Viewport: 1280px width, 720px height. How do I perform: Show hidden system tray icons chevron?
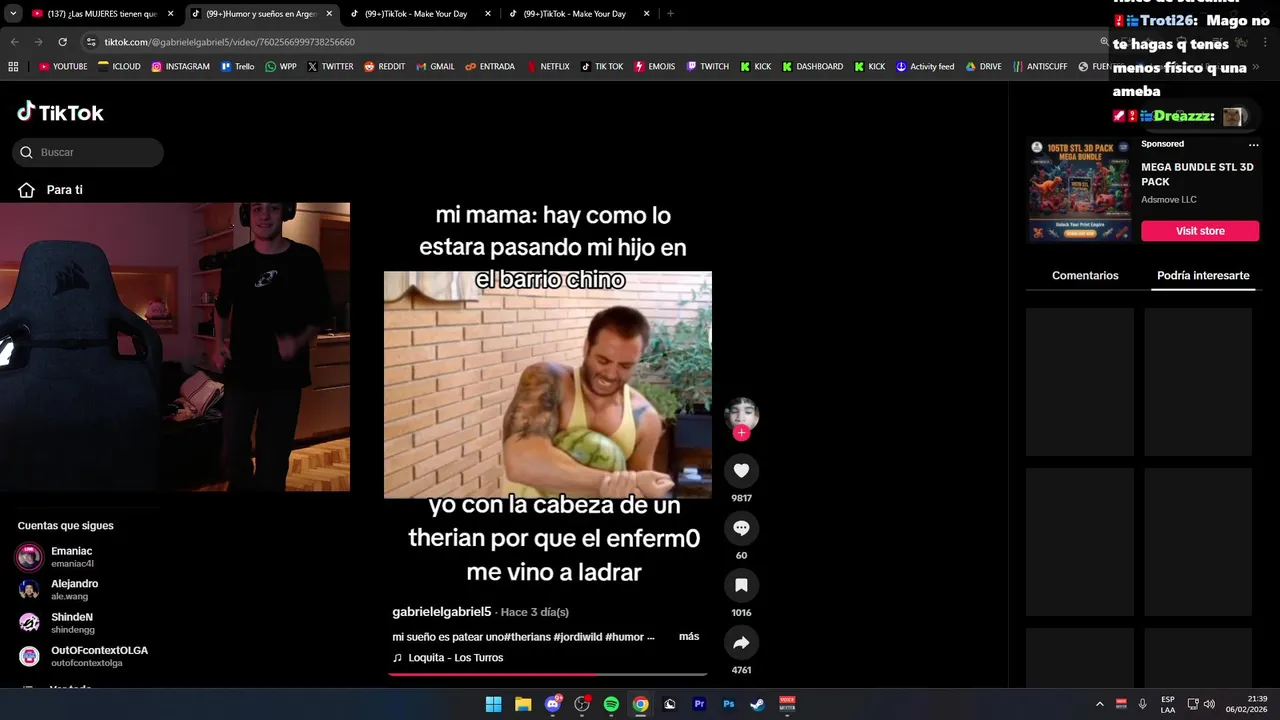point(1099,704)
